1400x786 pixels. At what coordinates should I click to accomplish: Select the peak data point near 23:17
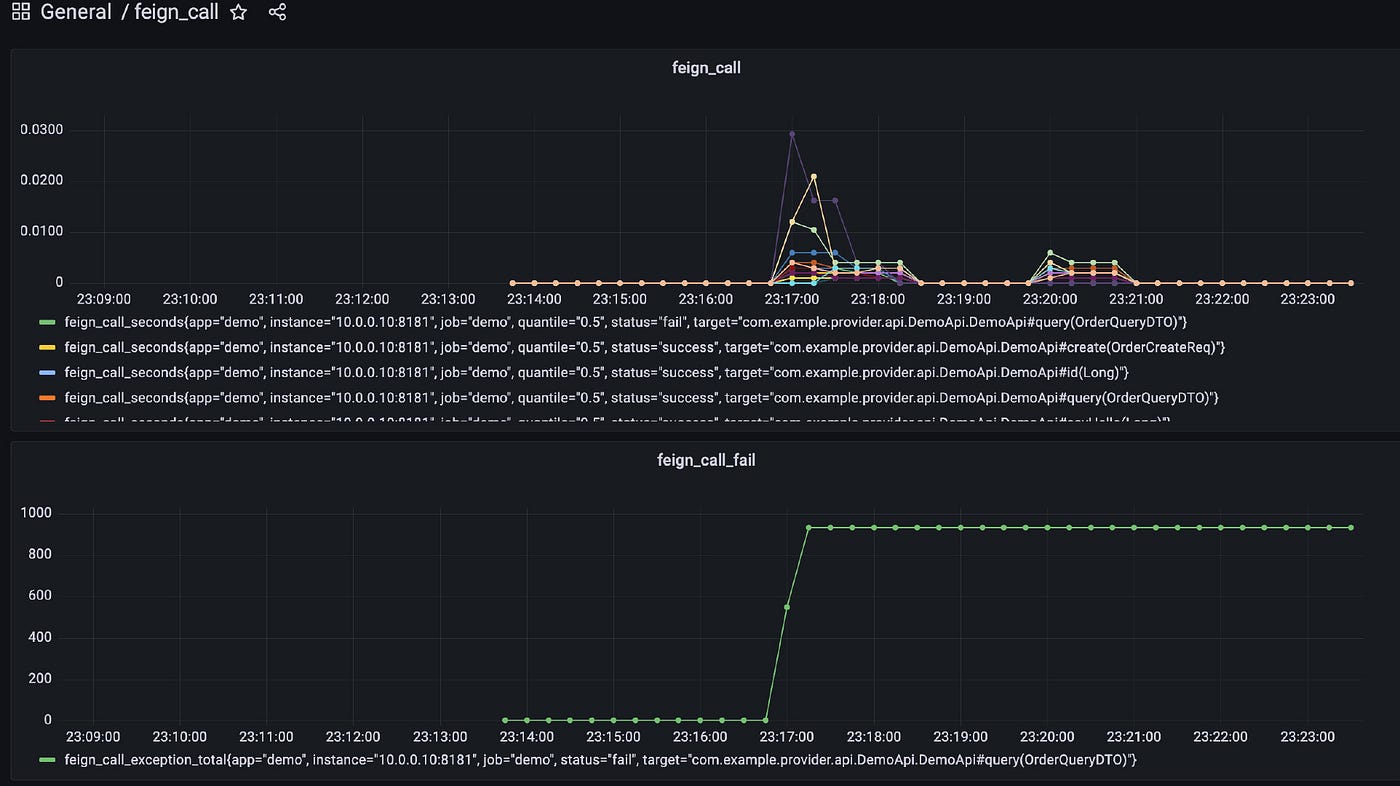pos(792,133)
